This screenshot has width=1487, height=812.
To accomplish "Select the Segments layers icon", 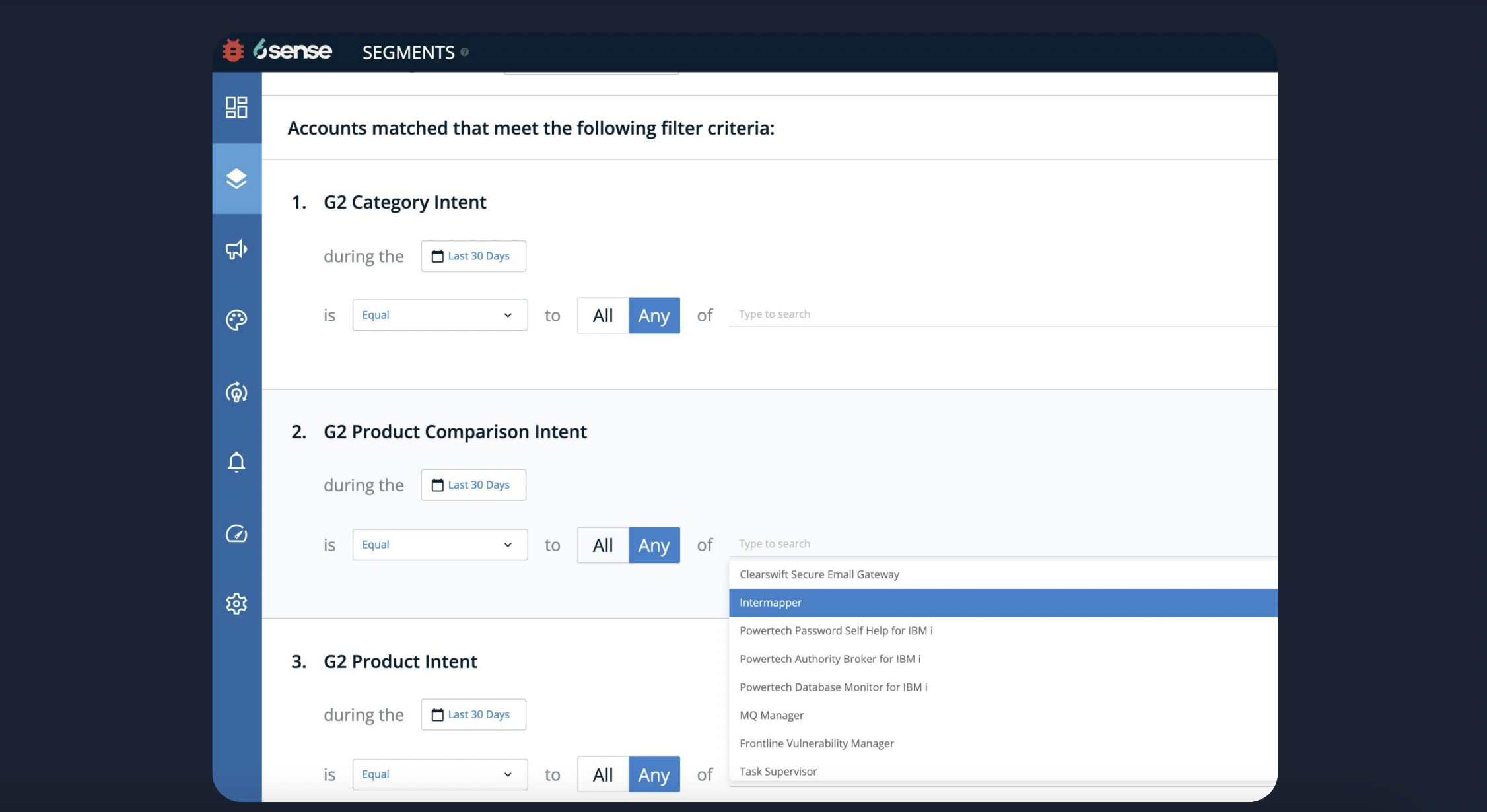I will [236, 178].
